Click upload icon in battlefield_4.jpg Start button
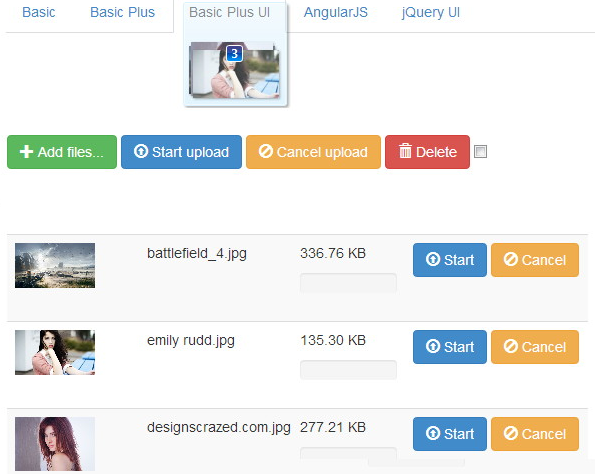The height and width of the screenshot is (474, 597). (x=433, y=259)
